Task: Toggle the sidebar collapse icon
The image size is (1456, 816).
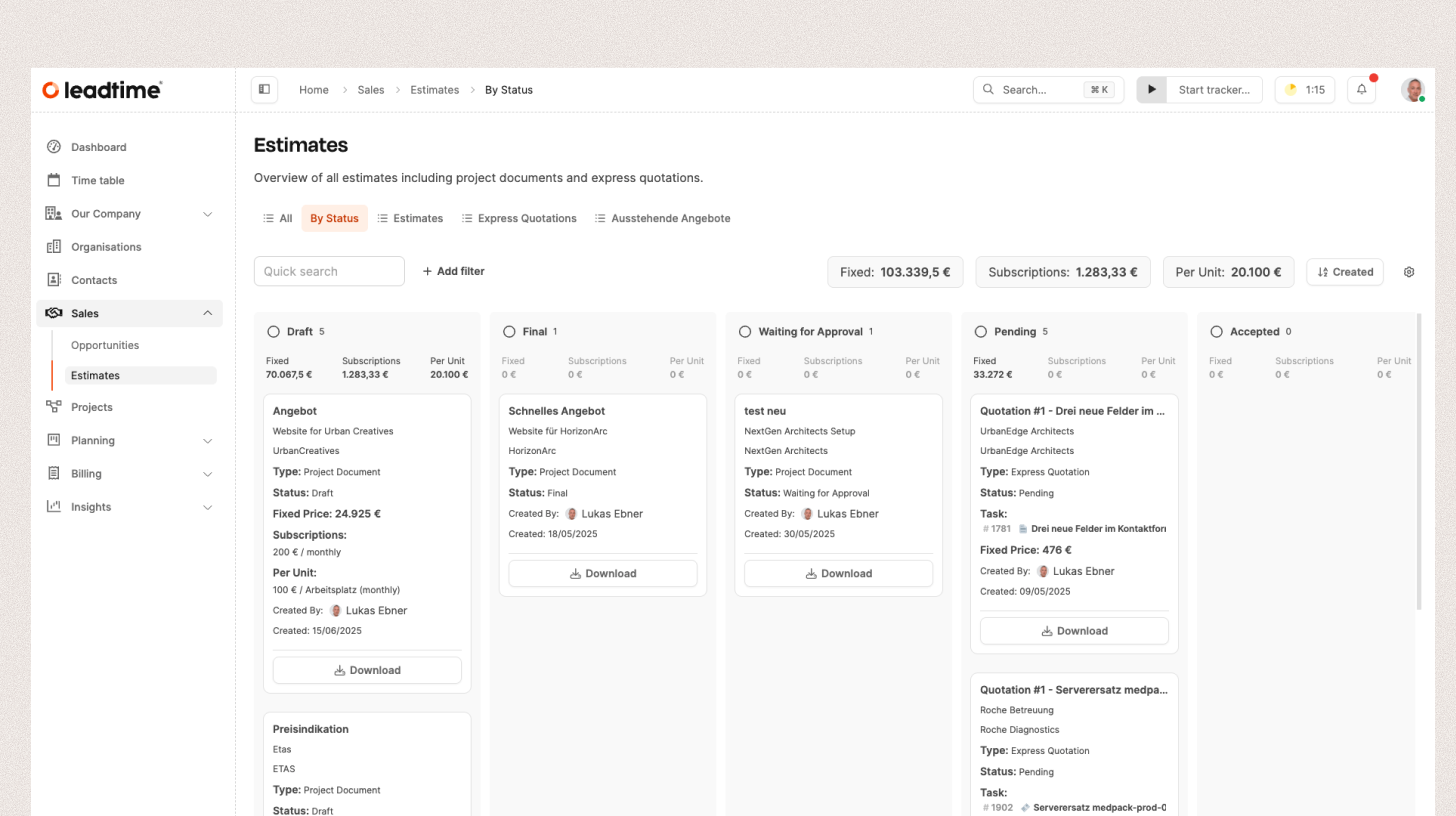Action: [x=264, y=89]
